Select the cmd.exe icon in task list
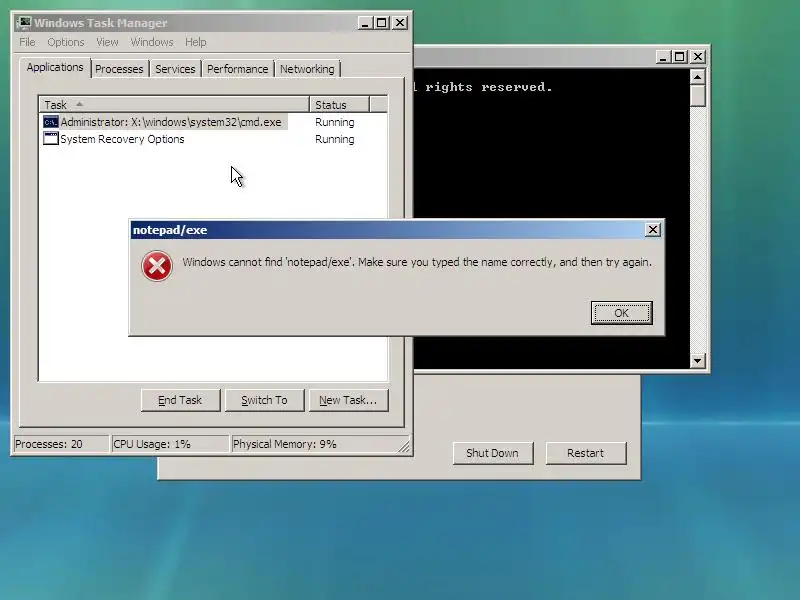 tap(51, 122)
